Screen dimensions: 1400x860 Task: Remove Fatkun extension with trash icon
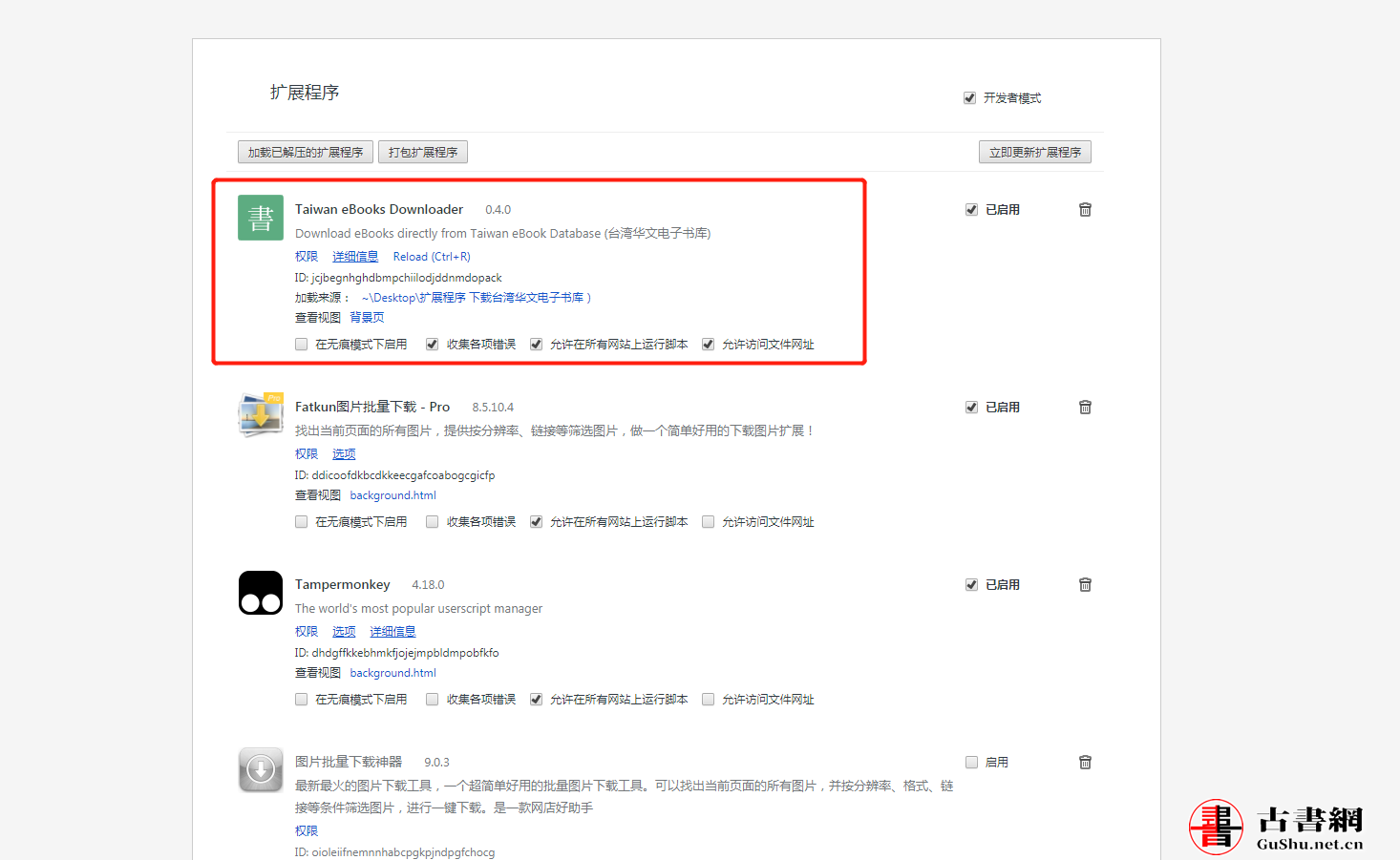[x=1085, y=407]
